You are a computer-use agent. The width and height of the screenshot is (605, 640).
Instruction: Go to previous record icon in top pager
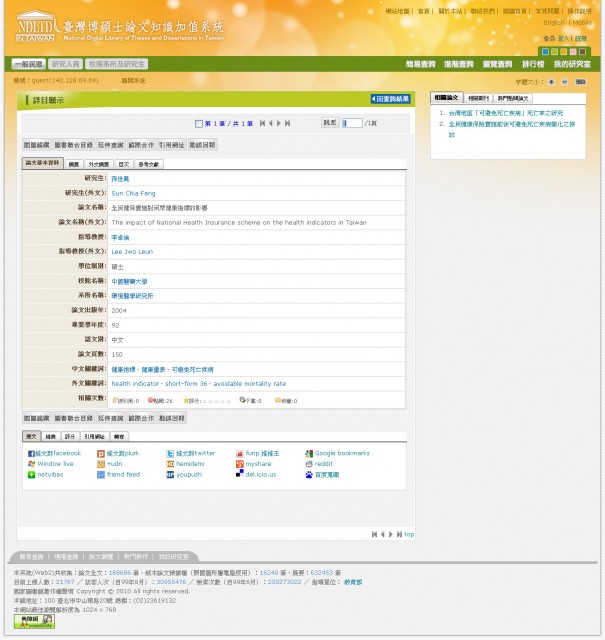(271, 123)
